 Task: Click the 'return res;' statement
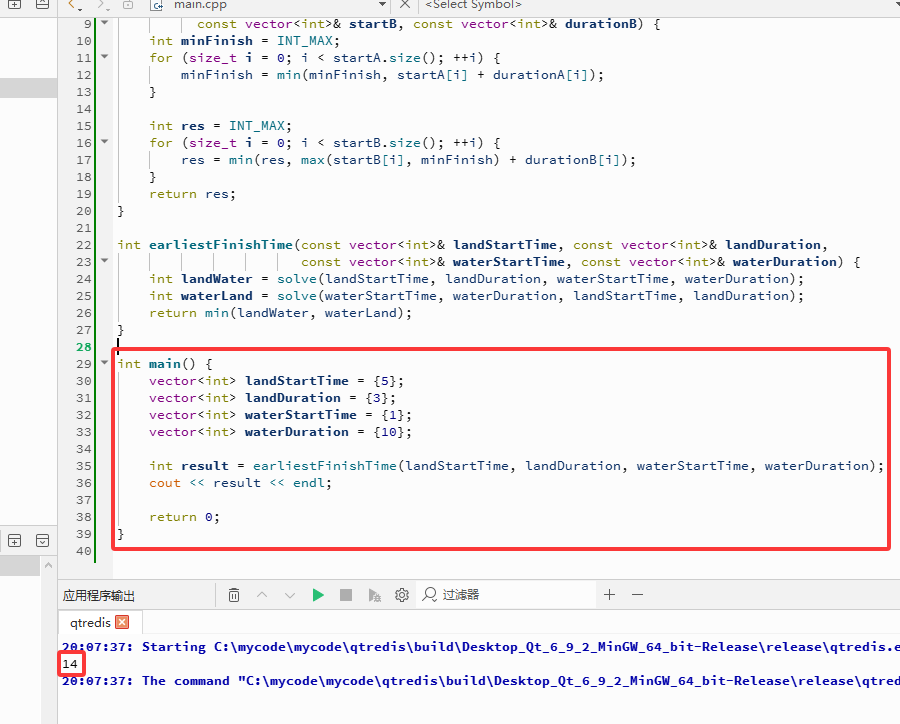[x=192, y=194]
